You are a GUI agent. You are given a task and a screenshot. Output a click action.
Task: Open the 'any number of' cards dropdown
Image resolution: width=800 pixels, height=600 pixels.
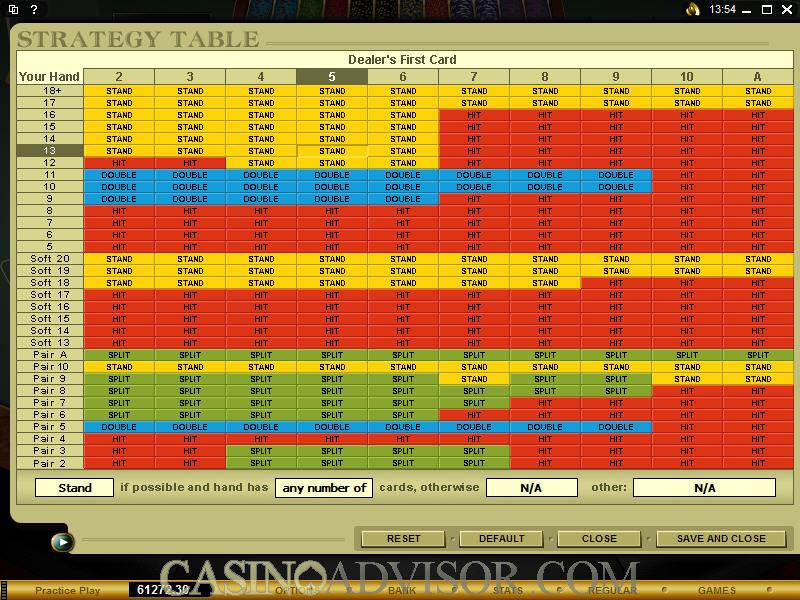click(x=324, y=488)
